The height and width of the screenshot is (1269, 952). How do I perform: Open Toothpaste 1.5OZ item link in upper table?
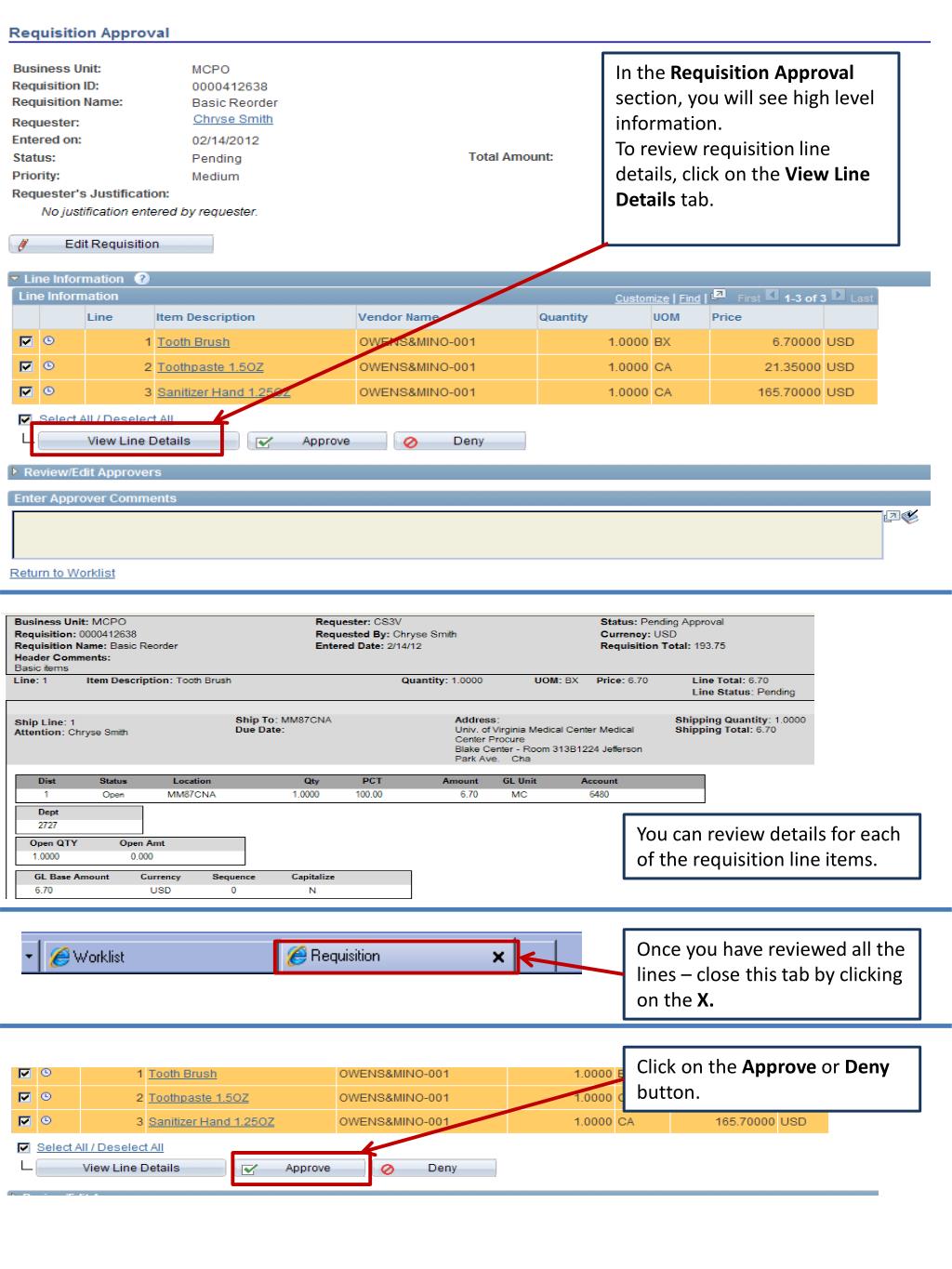tap(210, 367)
